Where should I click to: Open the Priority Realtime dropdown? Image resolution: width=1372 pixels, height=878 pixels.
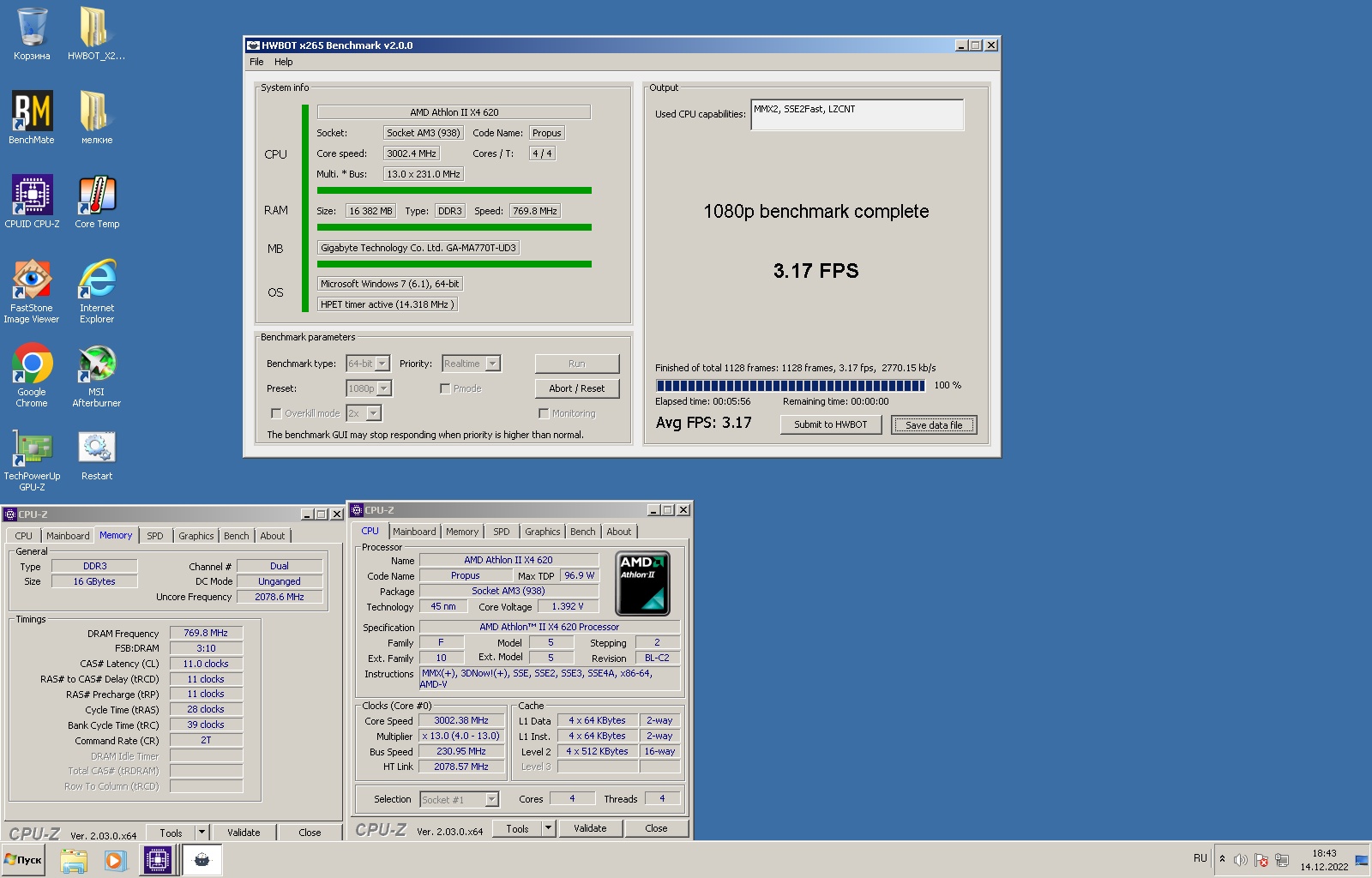[x=471, y=364]
